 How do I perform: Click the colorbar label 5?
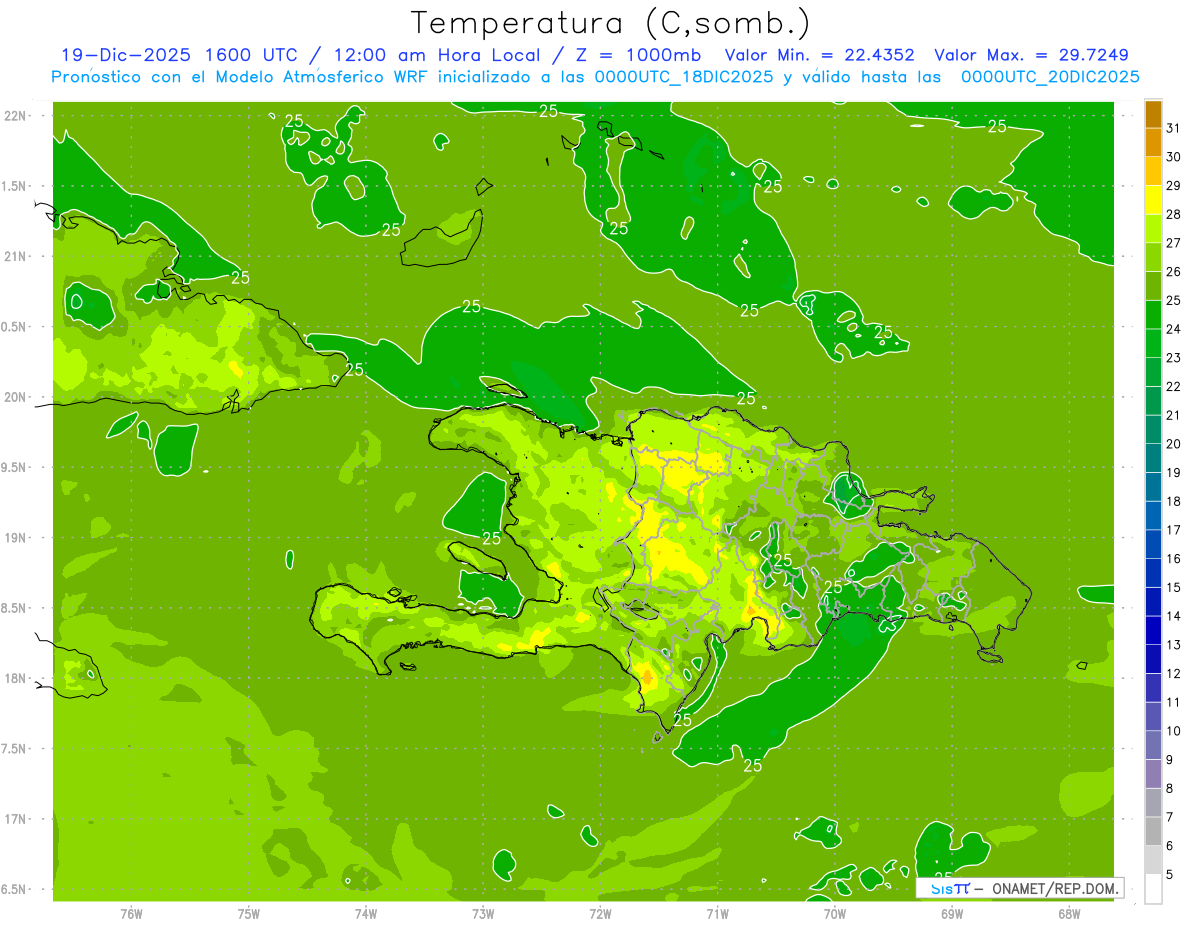coord(1170,874)
